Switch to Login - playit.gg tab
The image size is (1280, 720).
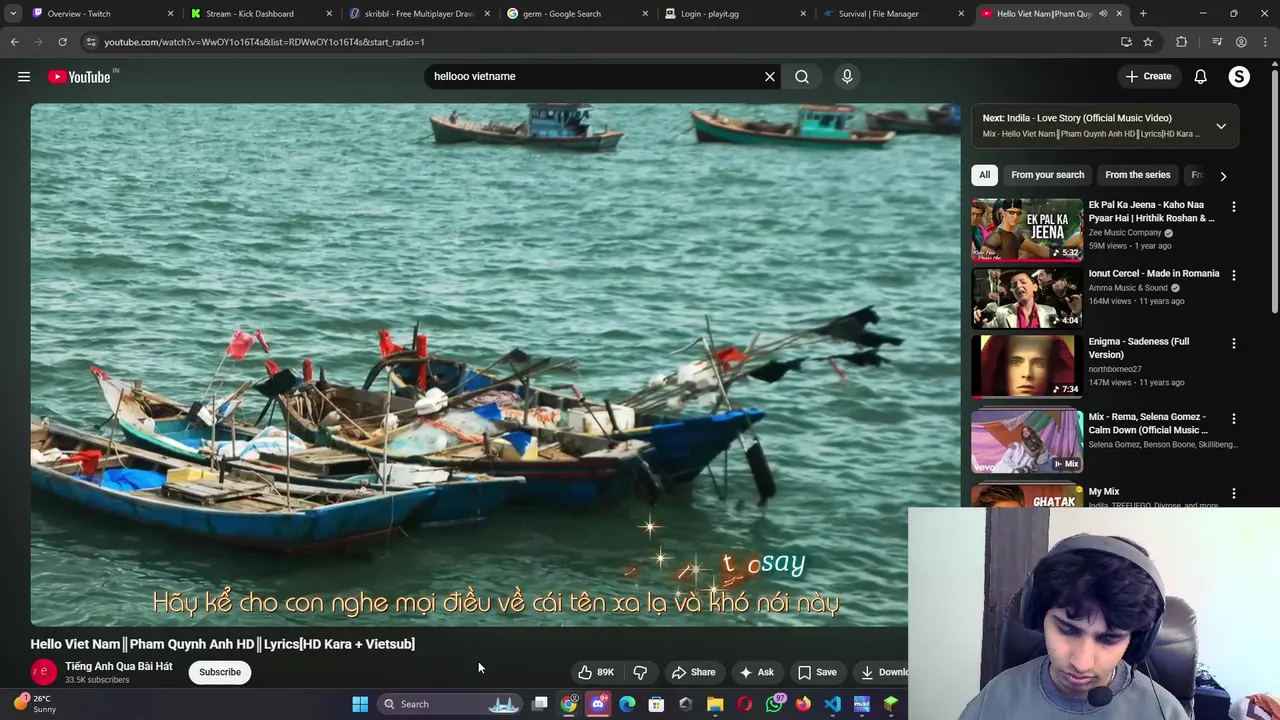pyautogui.click(x=735, y=14)
